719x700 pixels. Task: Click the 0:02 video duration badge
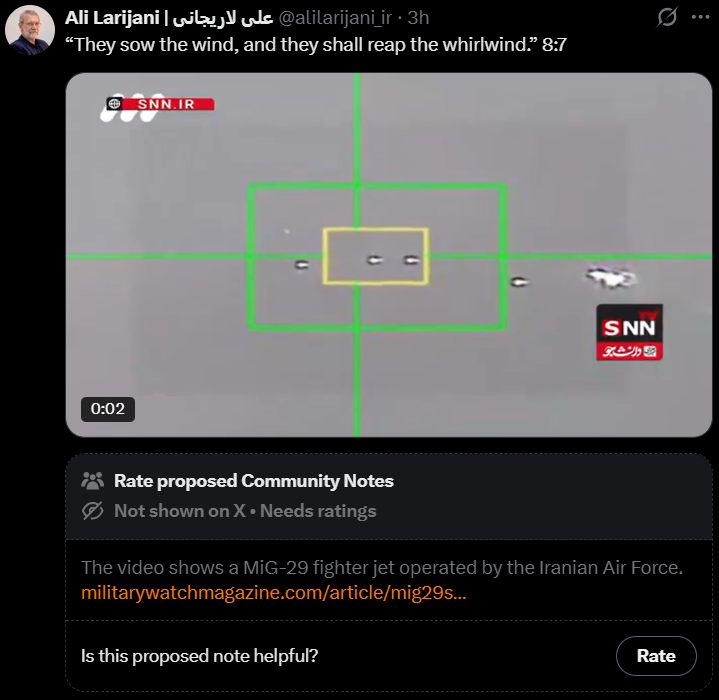coord(108,408)
